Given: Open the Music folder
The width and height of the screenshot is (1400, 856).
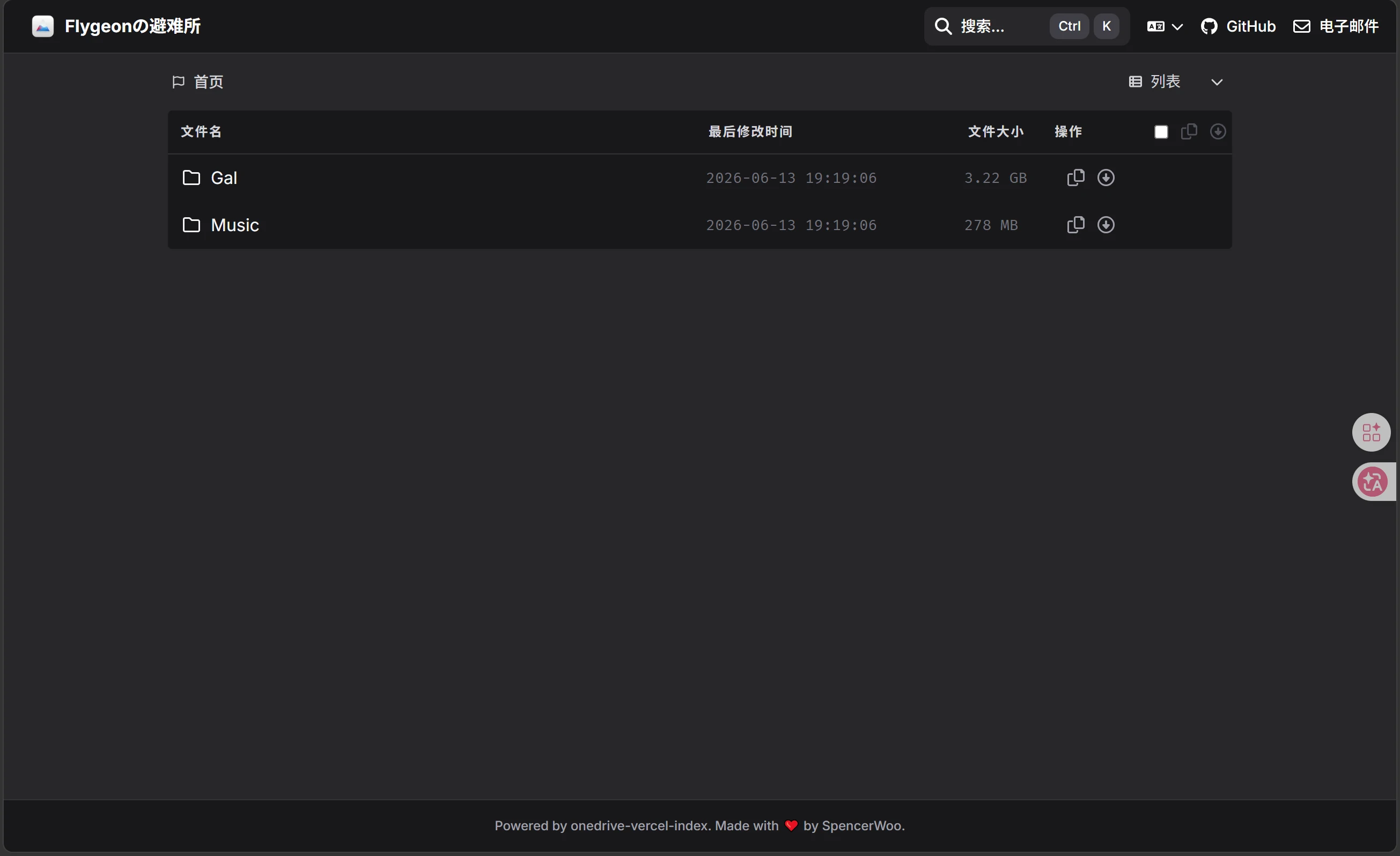Looking at the screenshot, I should pyautogui.click(x=234, y=225).
